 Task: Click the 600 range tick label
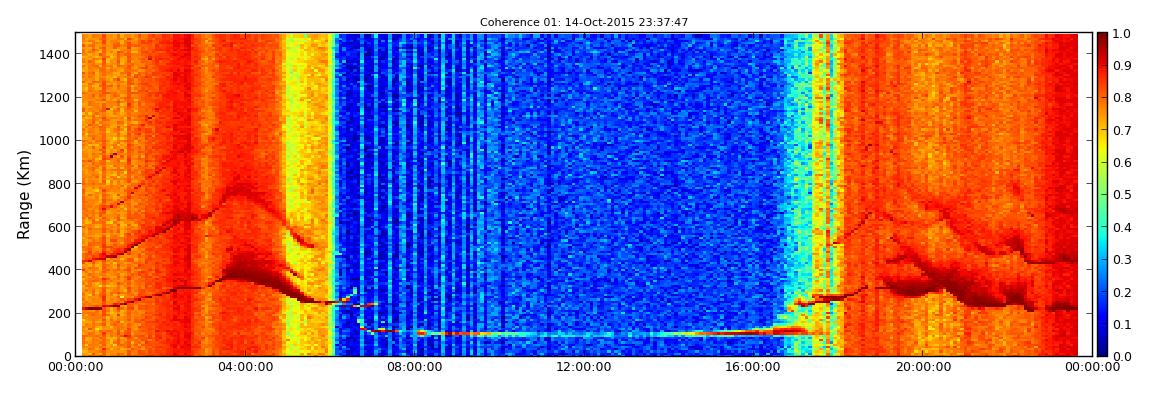pos(58,227)
